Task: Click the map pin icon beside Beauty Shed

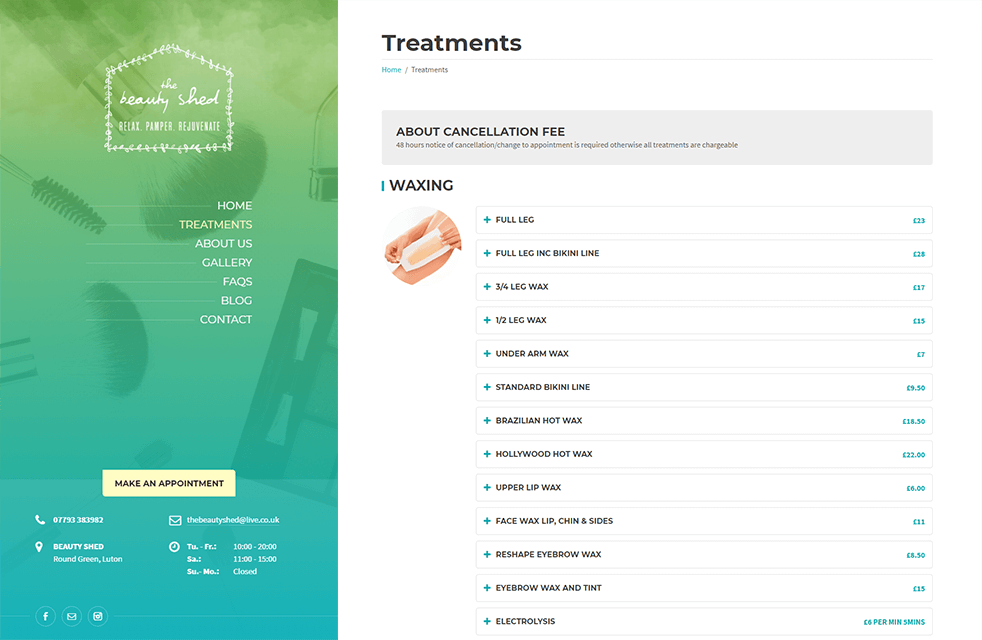Action: click(39, 547)
